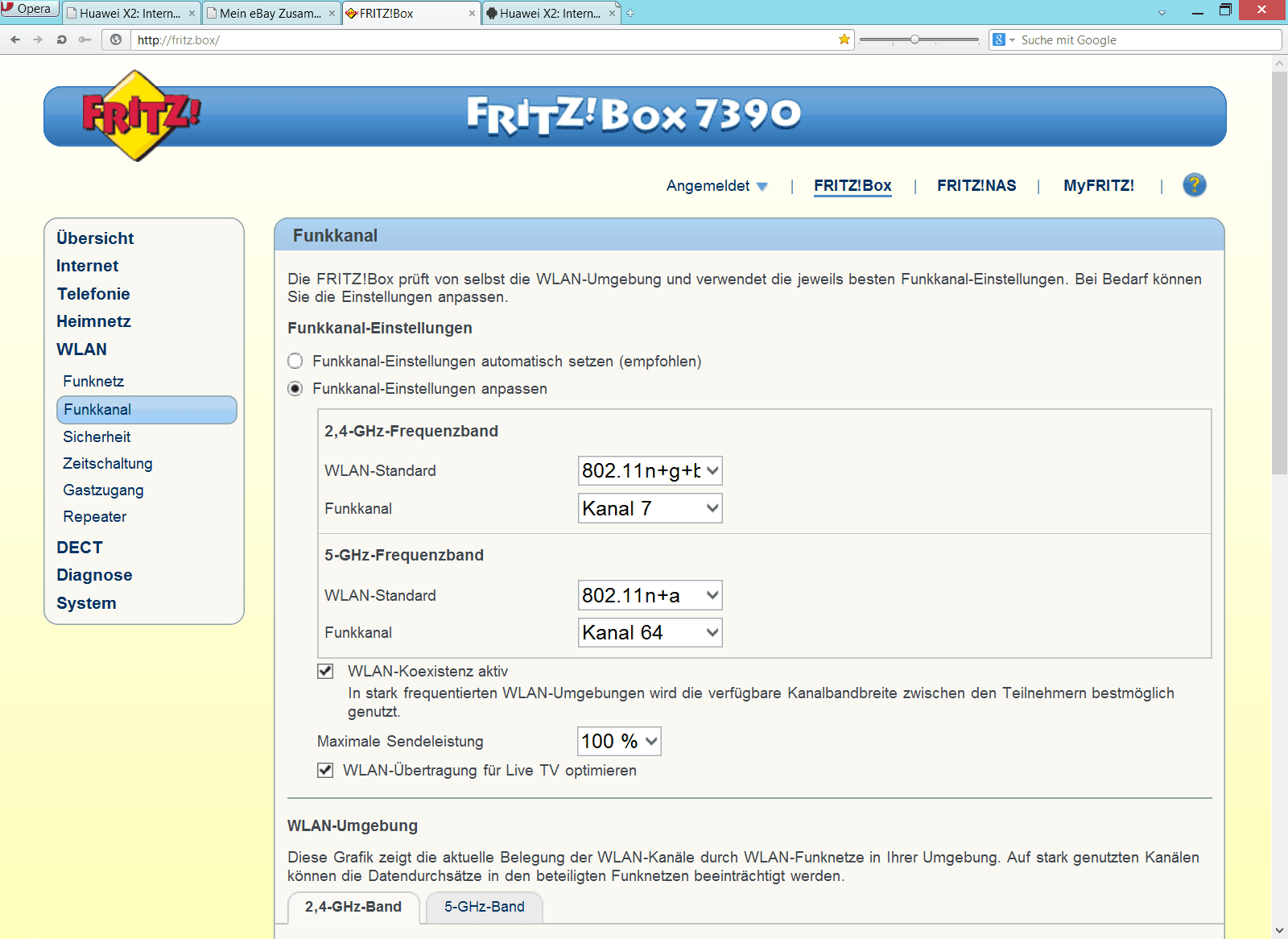Open the Telefonie menu
Image resolution: width=1288 pixels, height=939 pixels.
coord(93,294)
